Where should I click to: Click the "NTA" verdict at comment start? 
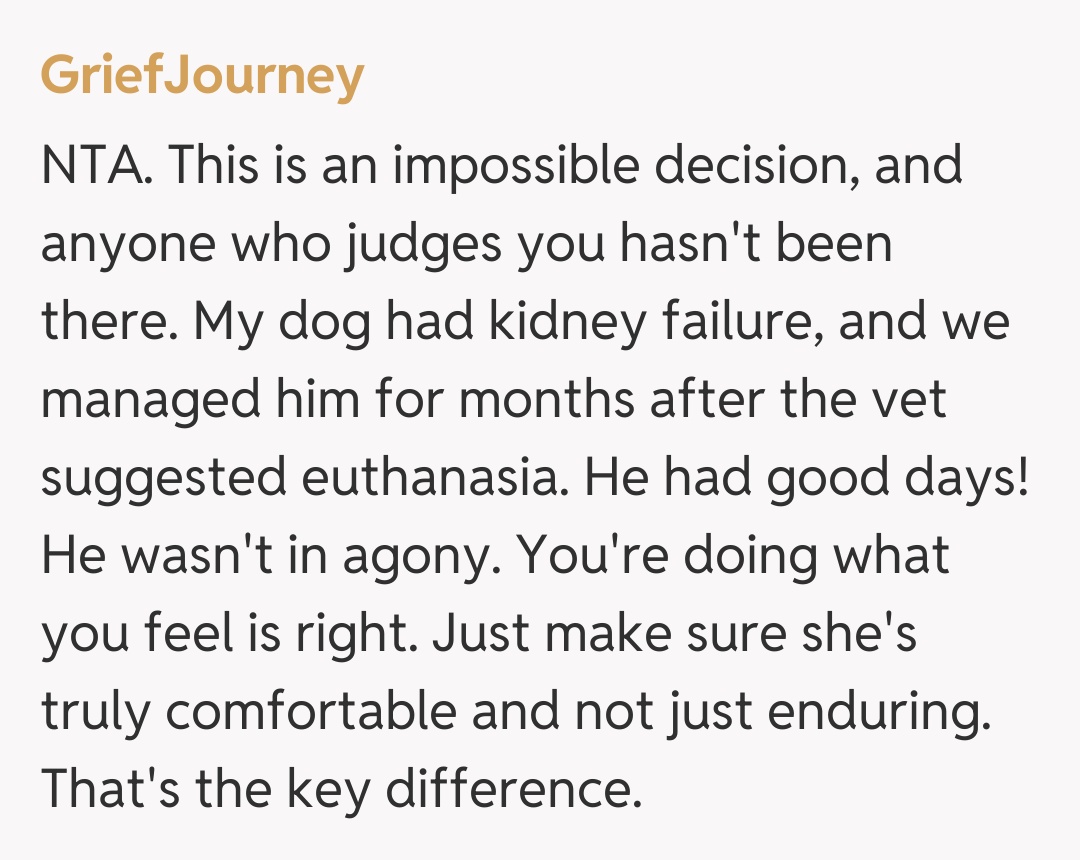click(x=96, y=165)
